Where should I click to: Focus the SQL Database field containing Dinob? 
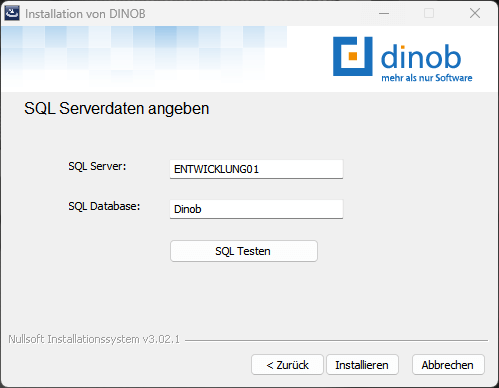pos(256,209)
